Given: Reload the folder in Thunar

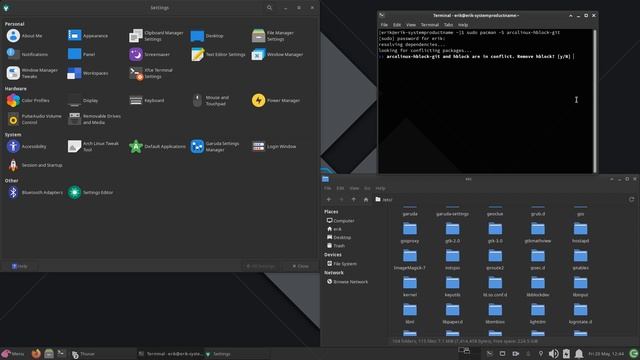Looking at the screenshot, I should pos(631,199).
